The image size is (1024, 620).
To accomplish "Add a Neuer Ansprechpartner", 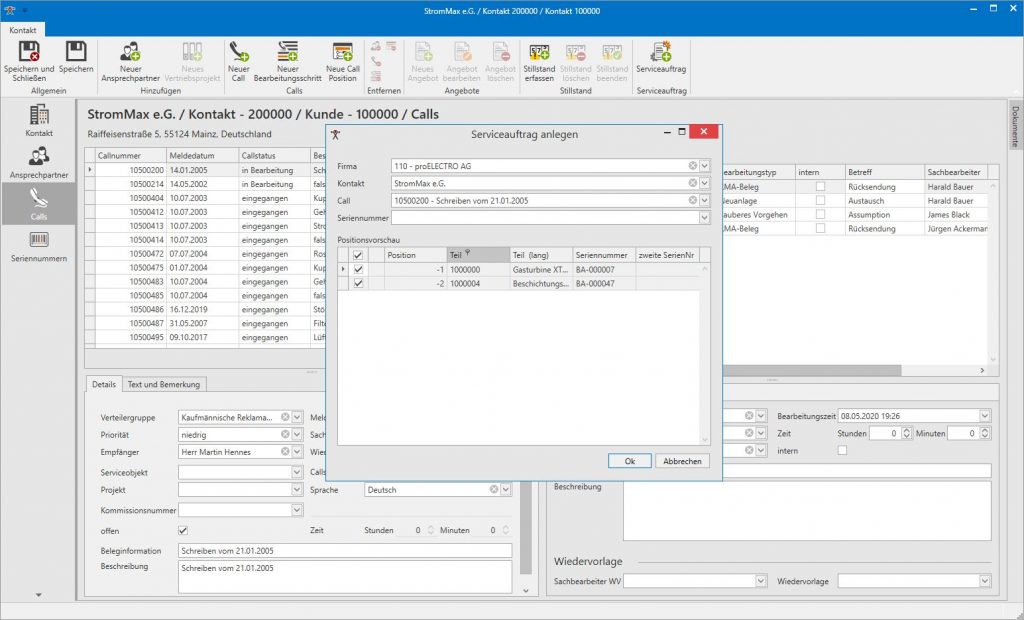I will coord(130,52).
